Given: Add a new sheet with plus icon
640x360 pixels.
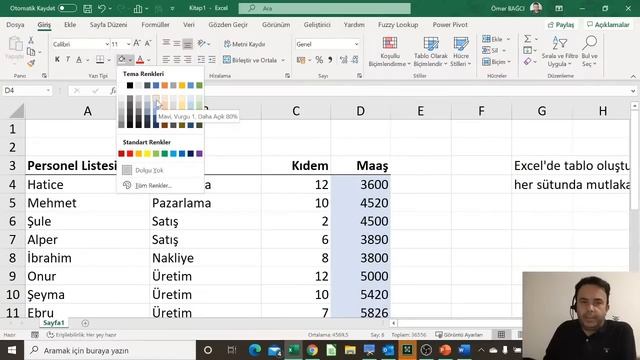Looking at the screenshot, I should click(x=85, y=323).
